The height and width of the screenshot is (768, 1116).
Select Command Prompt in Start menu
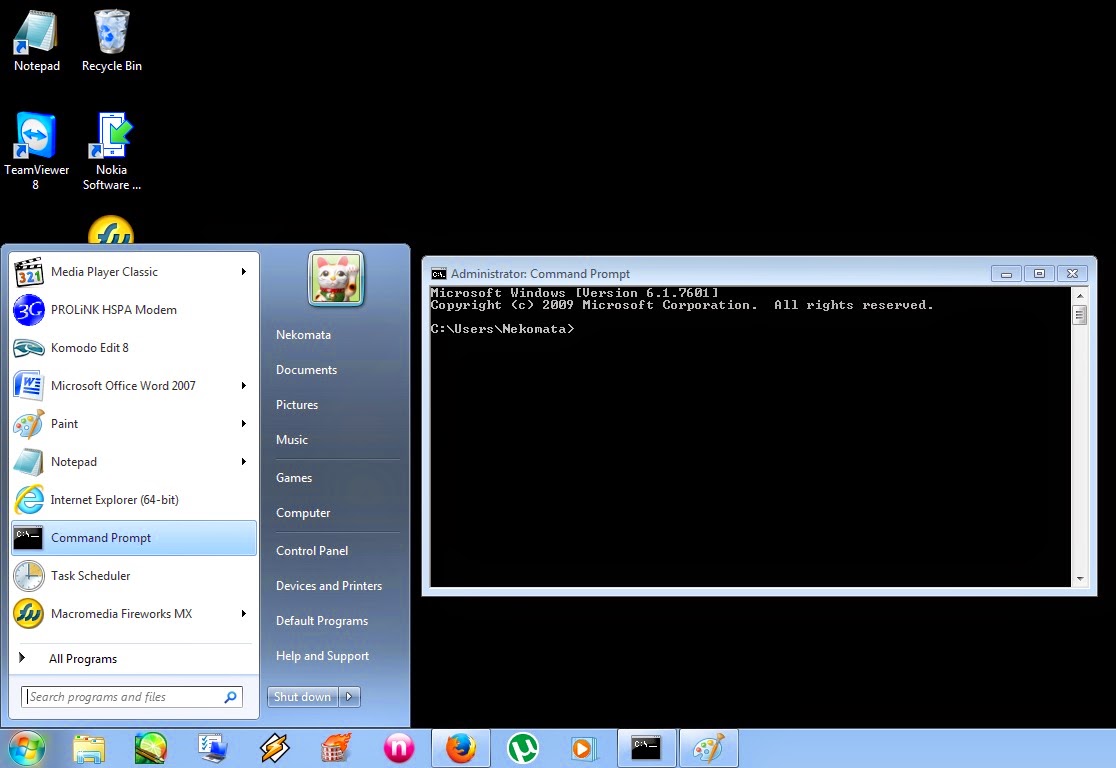tap(134, 538)
